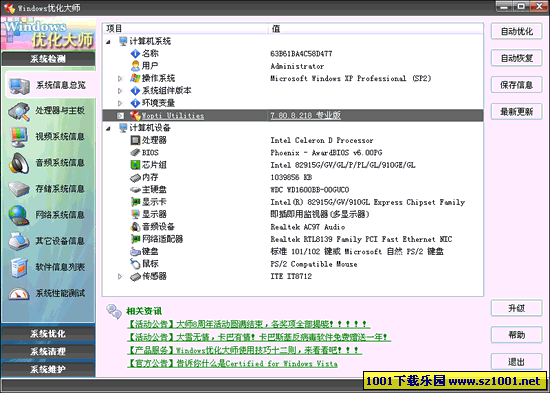Select the Phoenix - AwardBIOS value
The width and height of the screenshot is (550, 393).
click(x=326, y=153)
